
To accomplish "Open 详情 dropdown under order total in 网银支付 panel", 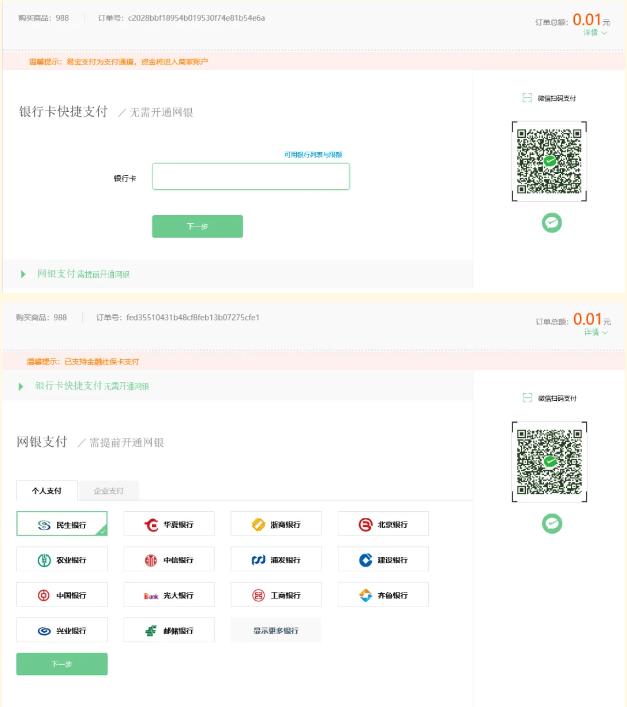I will 596,332.
